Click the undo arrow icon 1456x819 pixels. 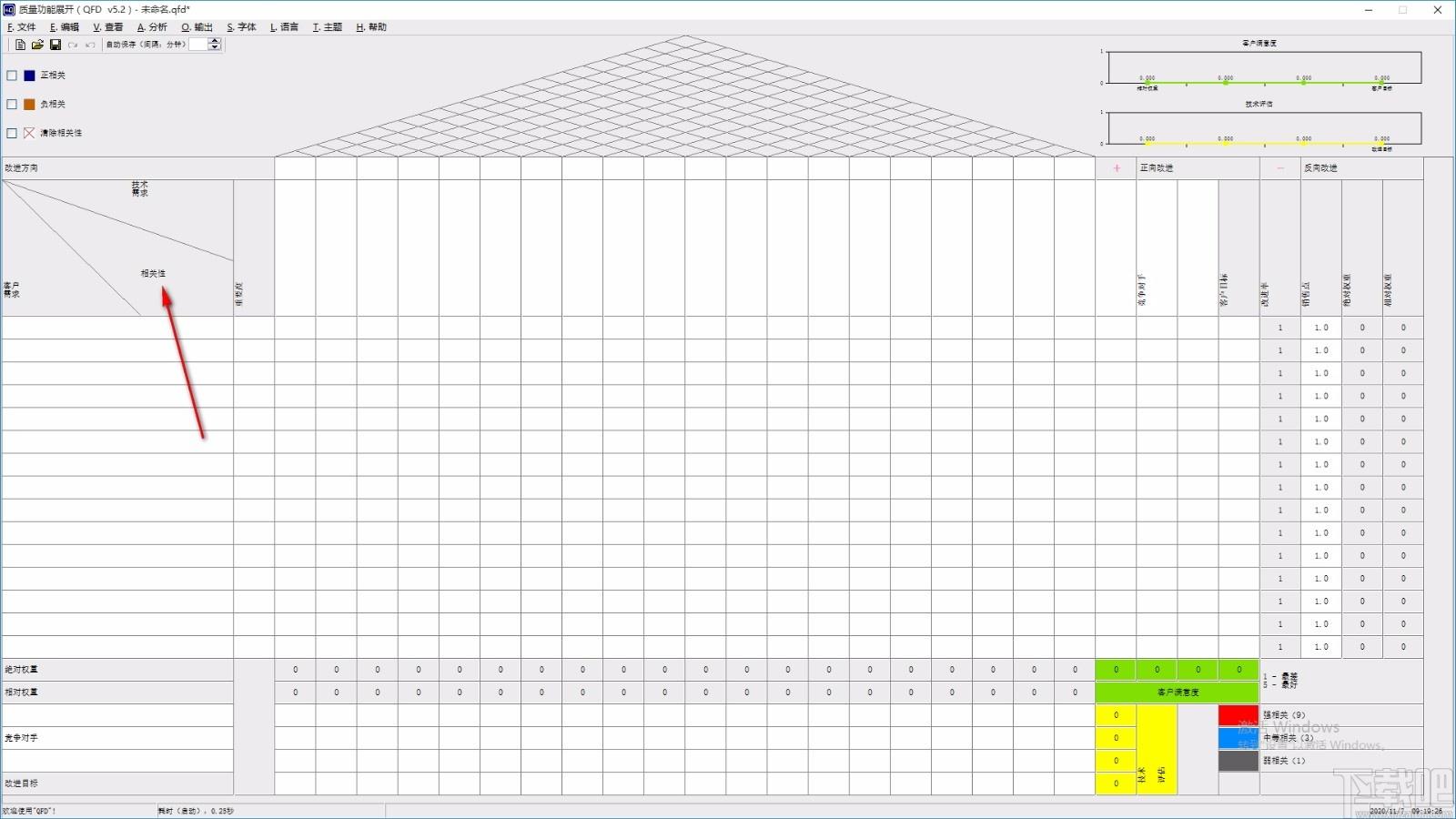(x=89, y=45)
